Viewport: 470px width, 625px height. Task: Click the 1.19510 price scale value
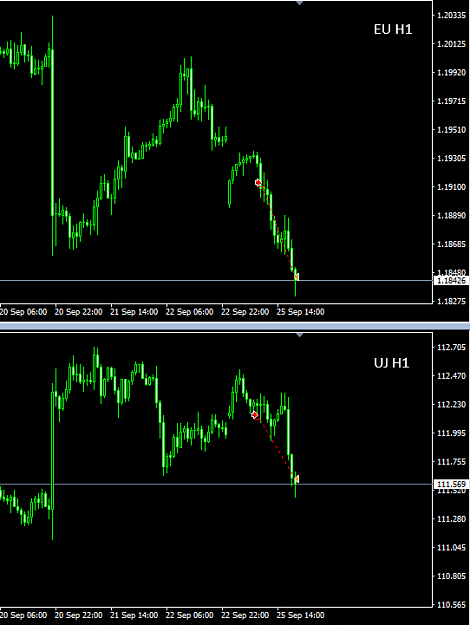[451, 130]
